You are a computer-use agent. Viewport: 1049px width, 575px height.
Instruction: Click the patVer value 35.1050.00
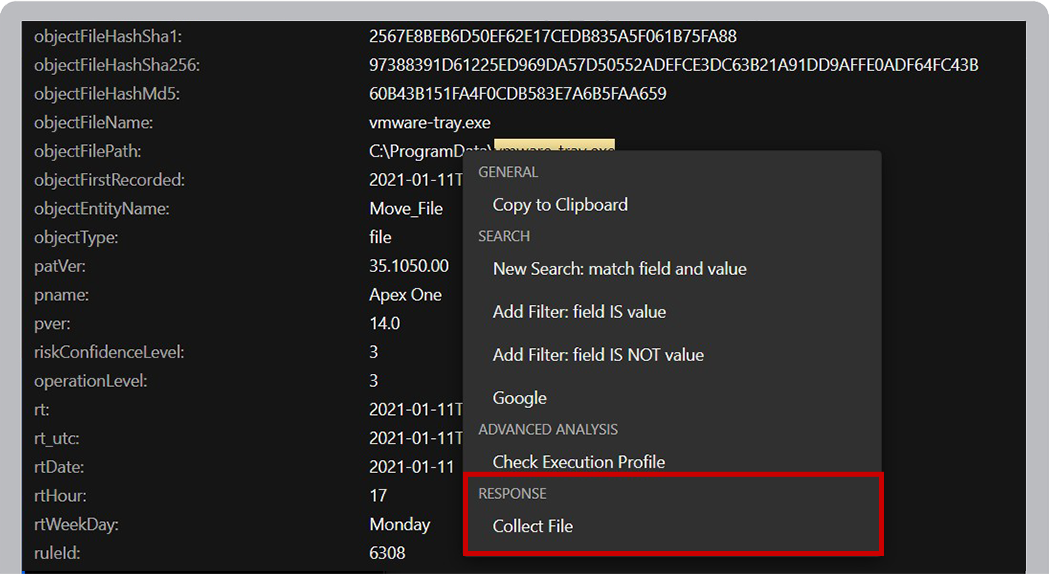(409, 266)
